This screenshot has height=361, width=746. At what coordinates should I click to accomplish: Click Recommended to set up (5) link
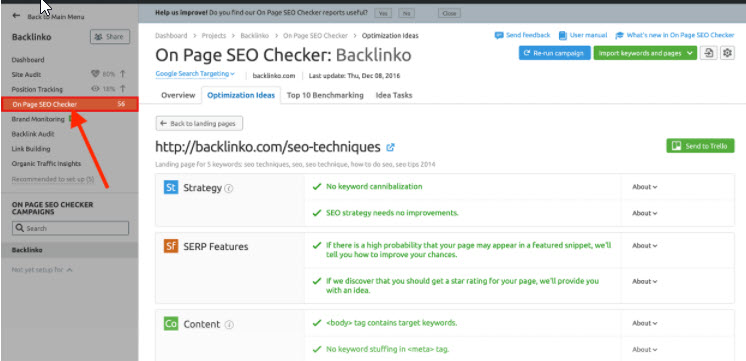click(x=53, y=179)
